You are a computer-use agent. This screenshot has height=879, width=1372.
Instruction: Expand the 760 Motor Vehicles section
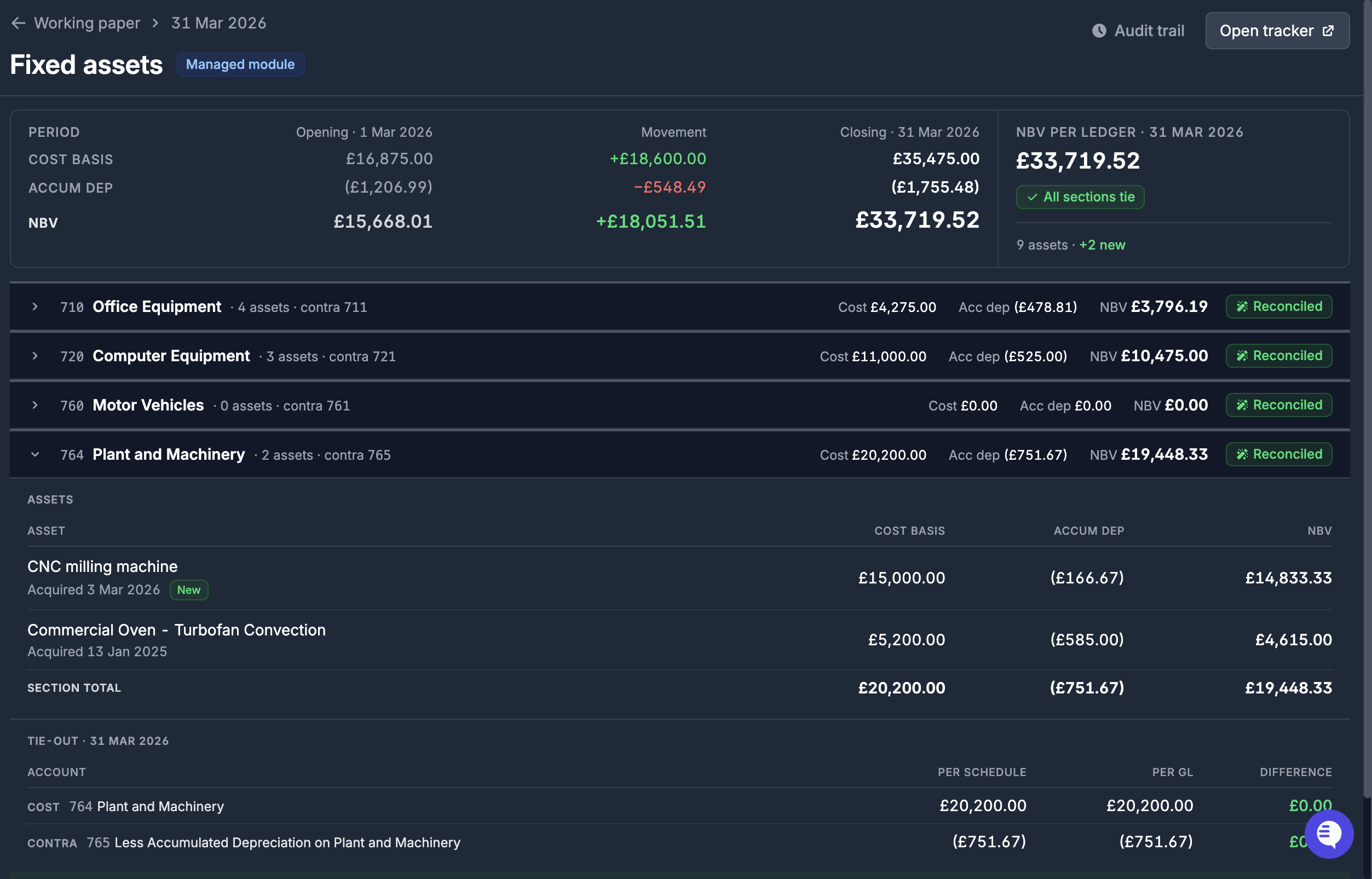[35, 404]
